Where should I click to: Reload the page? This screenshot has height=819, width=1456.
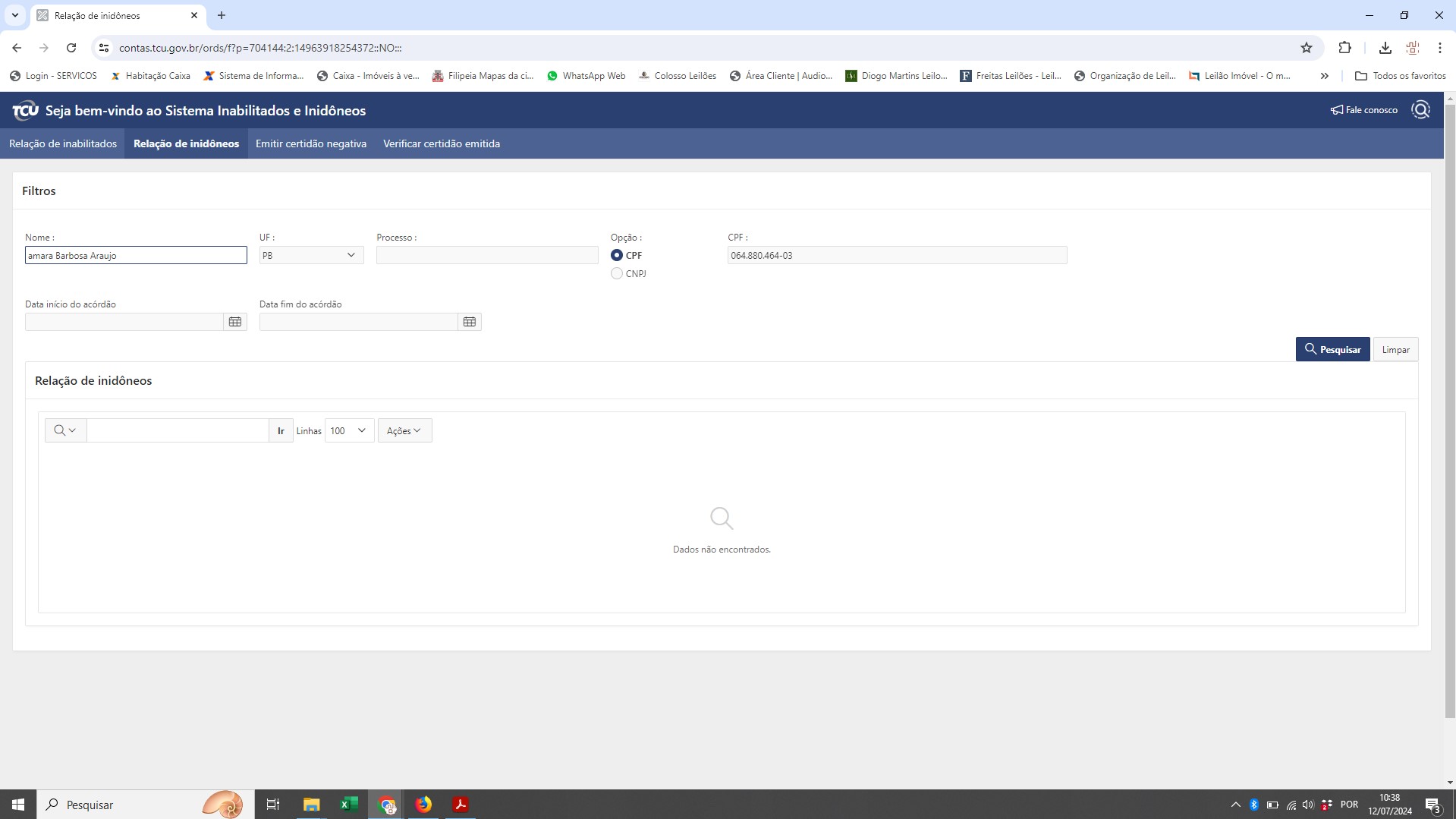pos(71,48)
